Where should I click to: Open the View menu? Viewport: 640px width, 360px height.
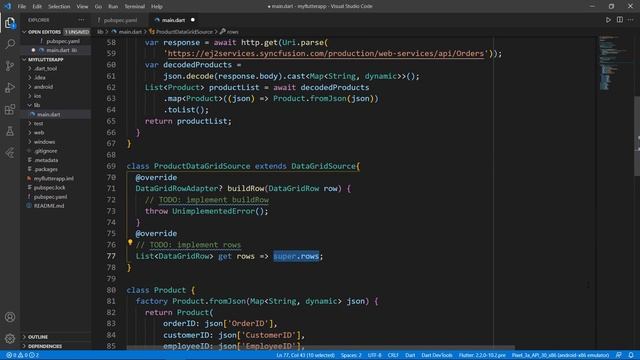click(82, 7)
